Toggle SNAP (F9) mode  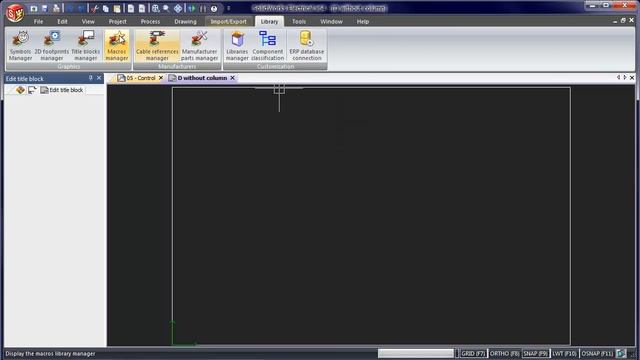[x=536, y=353]
